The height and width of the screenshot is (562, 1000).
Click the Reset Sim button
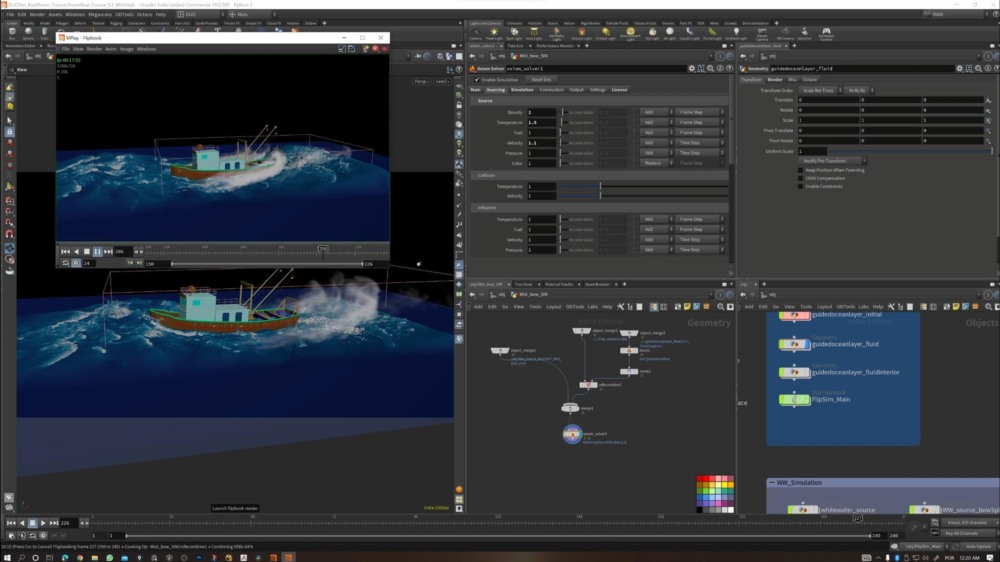[x=541, y=80]
